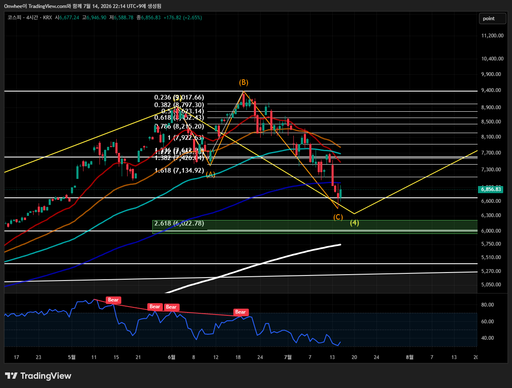
Task: Click the 10,400.00 price axis value
Action: (x=492, y=59)
